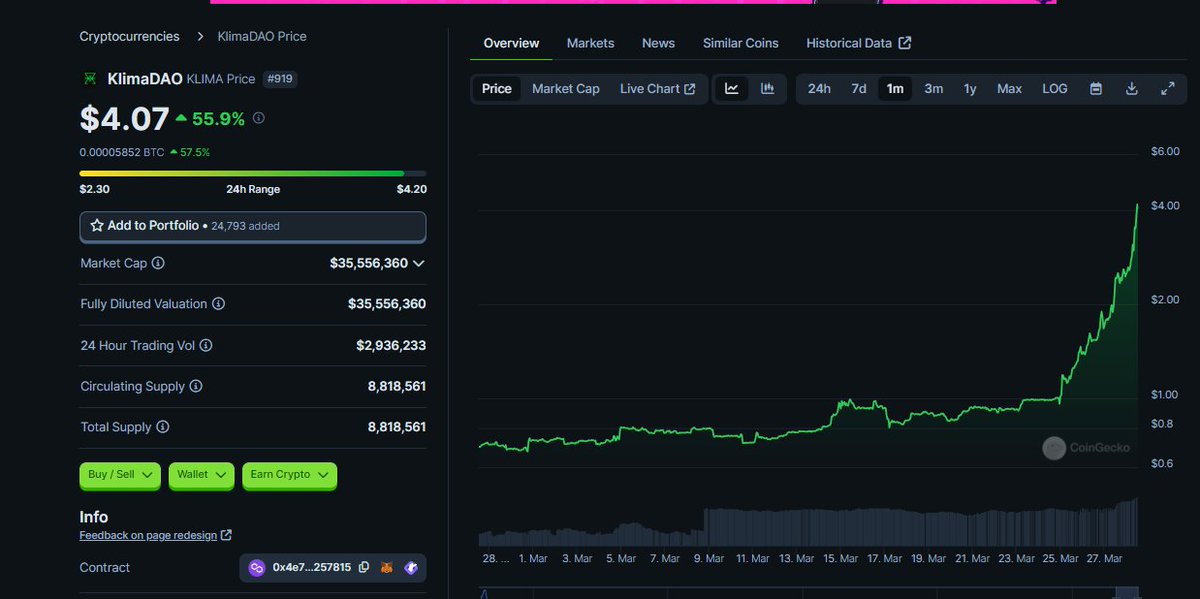Click the purple Polygon chain icon
Screen dimensions: 1200x599
(x=256, y=568)
